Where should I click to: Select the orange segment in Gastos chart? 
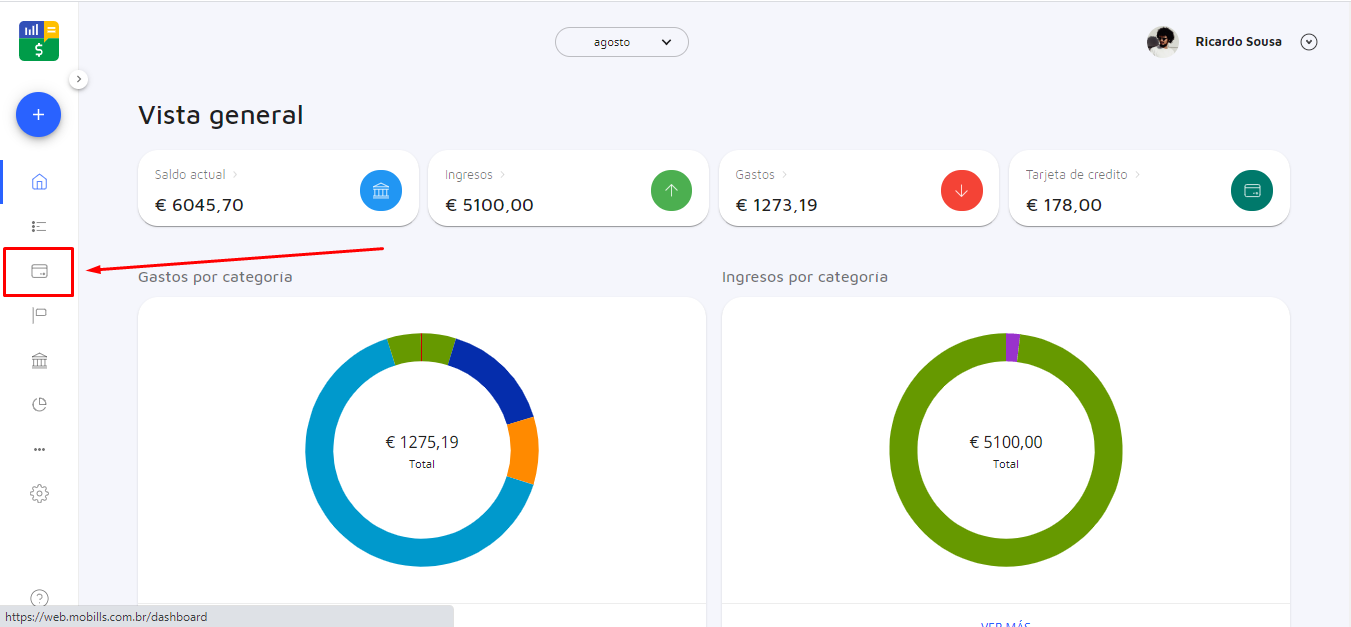[523, 450]
